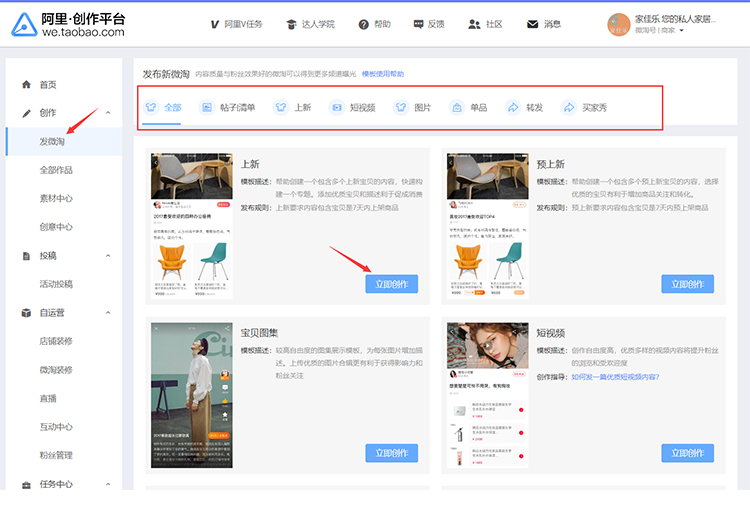Viewport: 750px width, 520px height.
Task: Click the bag icon on the 单品 tab
Action: pyautogui.click(x=457, y=107)
